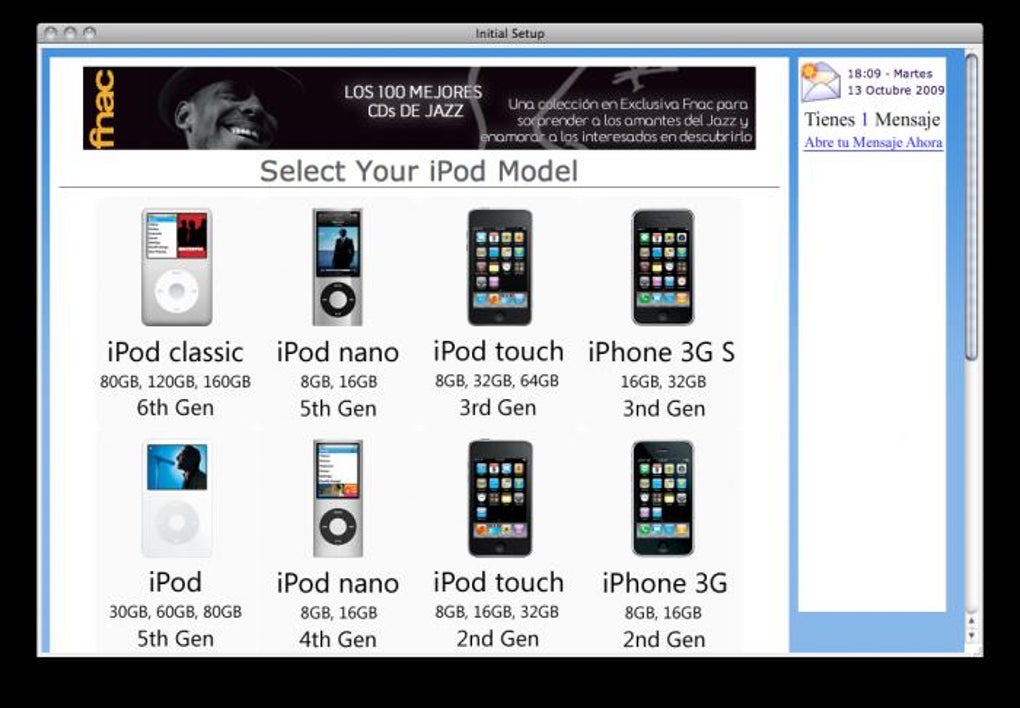Select the iPod classic 6th Gen image
Image resolution: width=1020 pixels, height=708 pixels.
coord(176,267)
